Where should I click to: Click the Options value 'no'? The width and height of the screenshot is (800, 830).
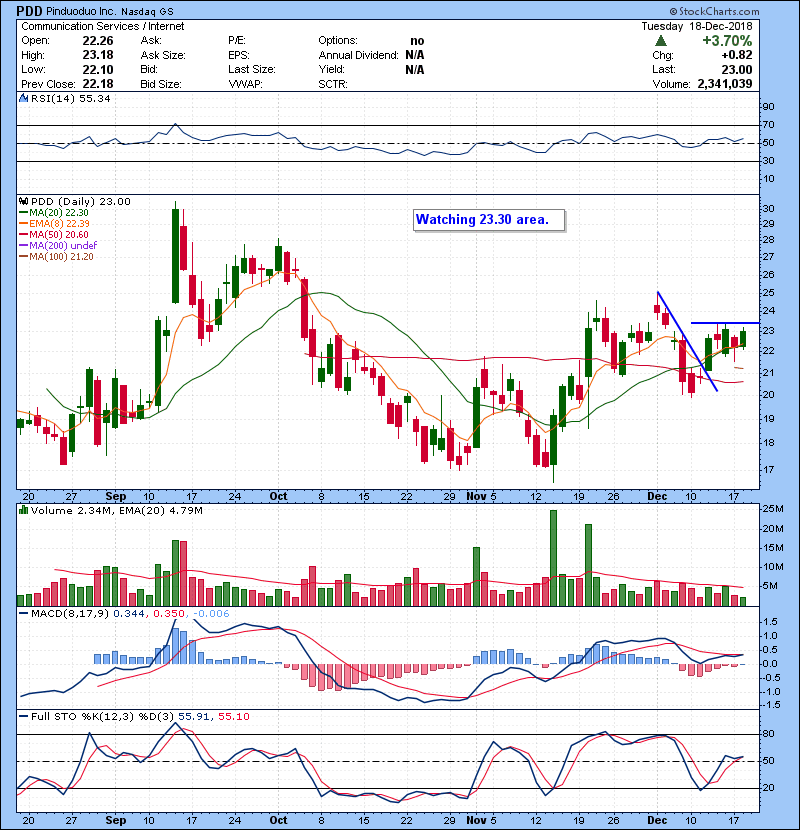coord(417,41)
